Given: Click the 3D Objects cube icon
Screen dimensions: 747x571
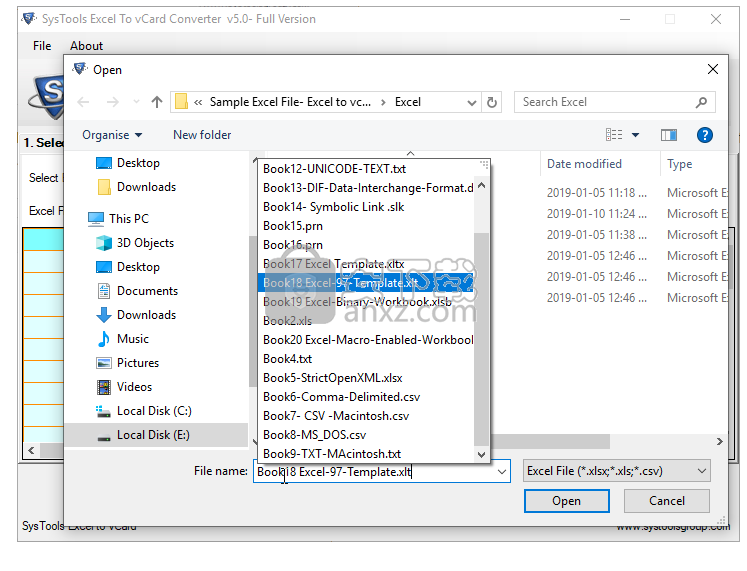Looking at the screenshot, I should tap(104, 243).
